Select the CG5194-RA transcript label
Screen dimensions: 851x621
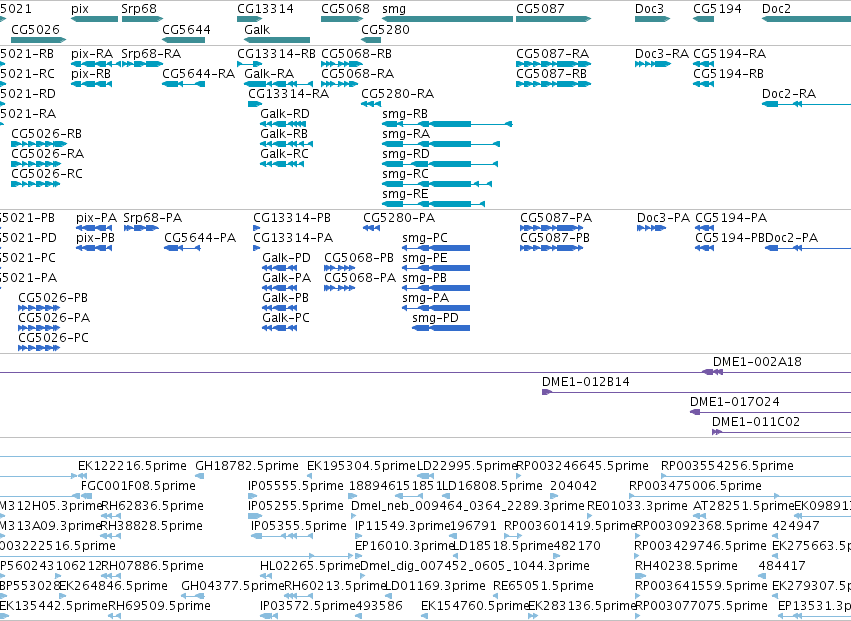[x=729, y=54]
